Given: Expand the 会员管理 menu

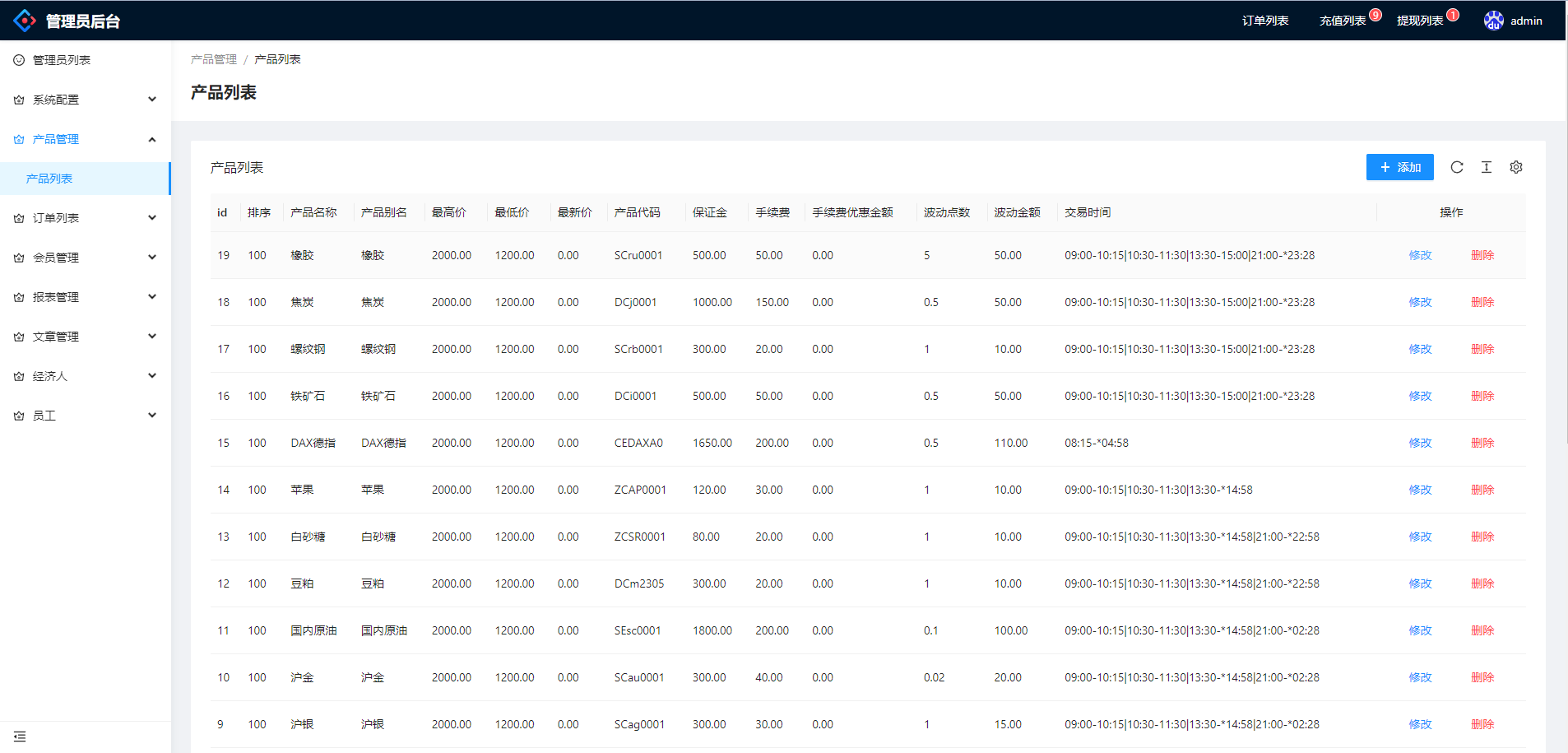Looking at the screenshot, I should click(151, 258).
